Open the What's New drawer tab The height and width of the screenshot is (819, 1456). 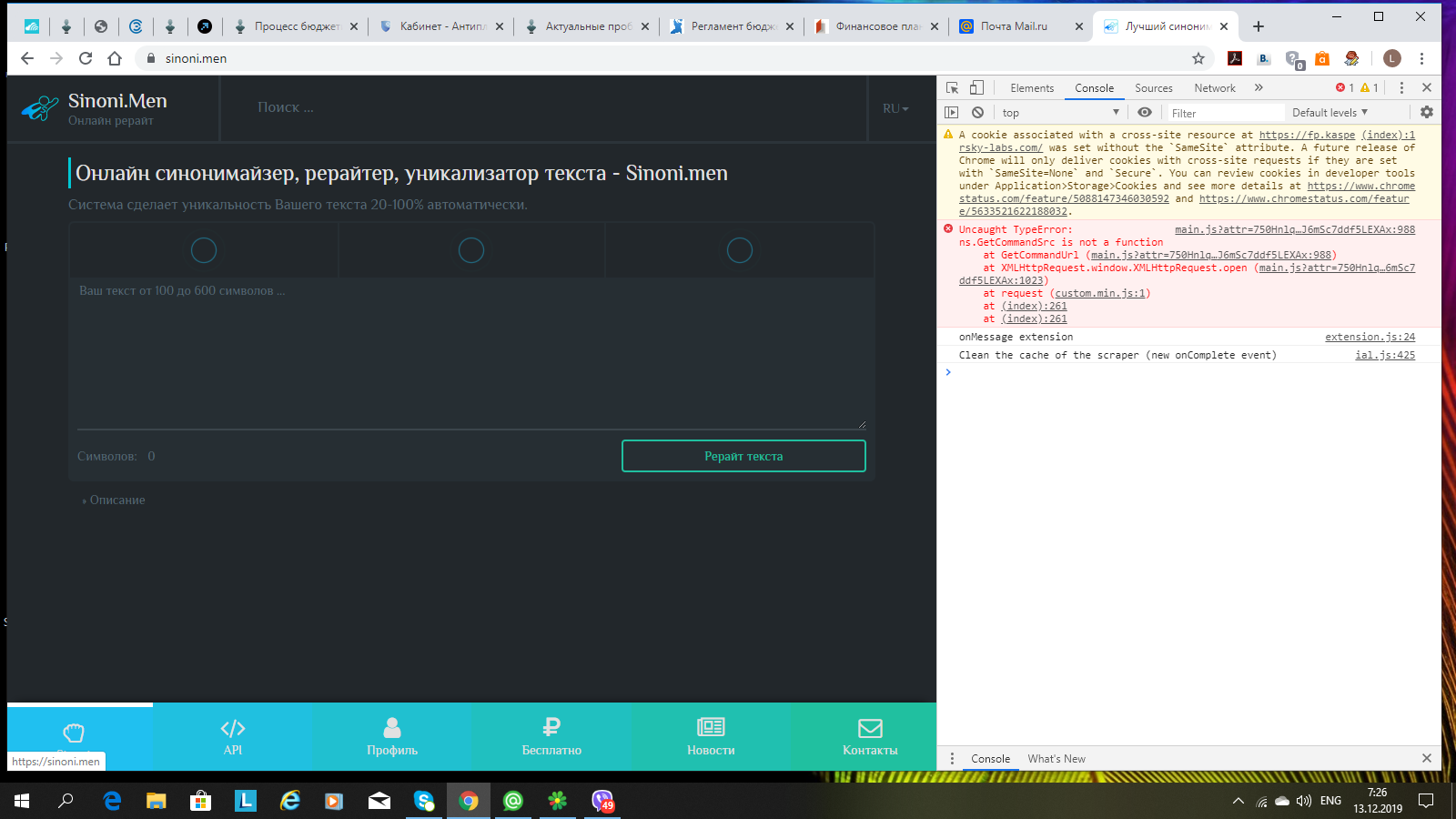point(1057,758)
